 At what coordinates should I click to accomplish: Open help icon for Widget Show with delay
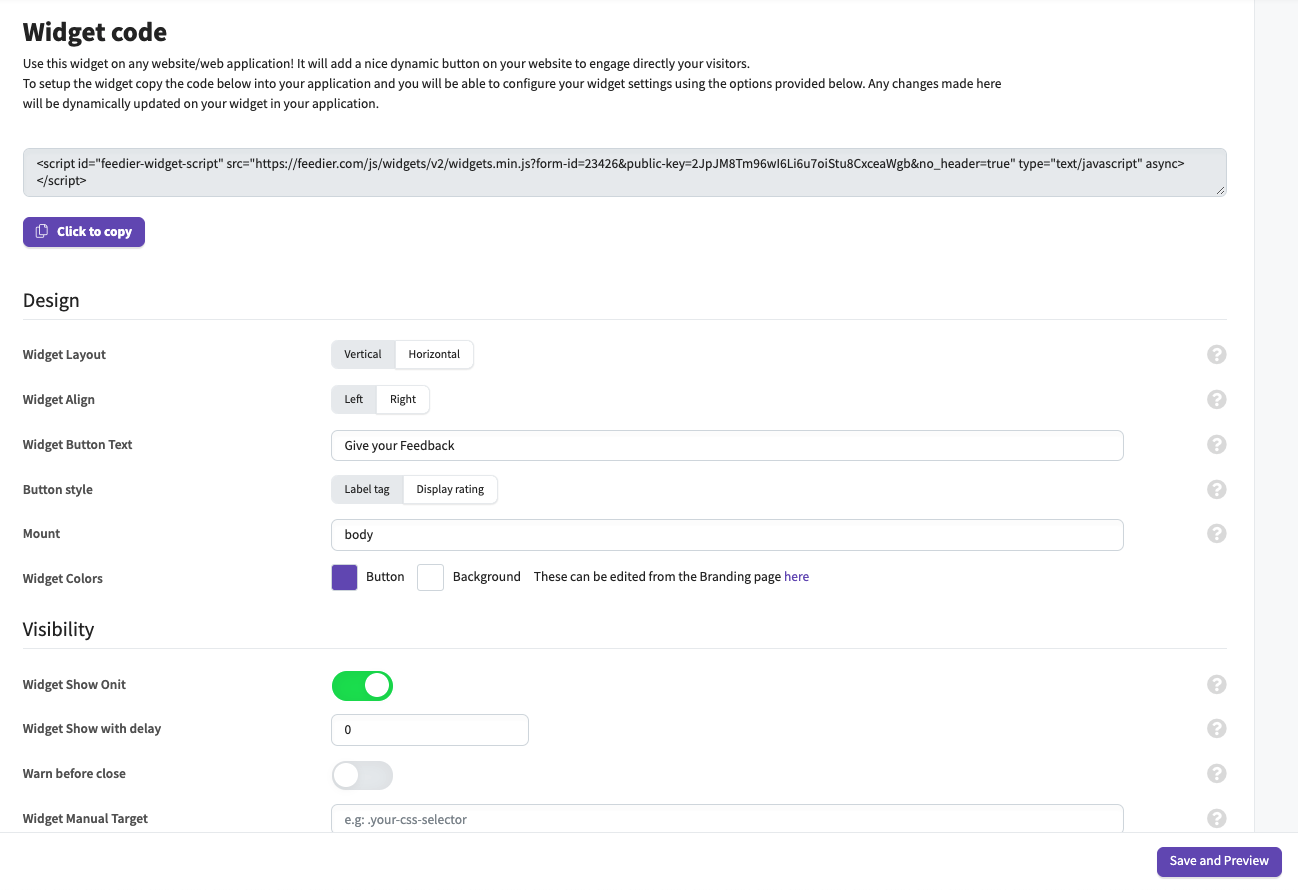coord(1216,728)
